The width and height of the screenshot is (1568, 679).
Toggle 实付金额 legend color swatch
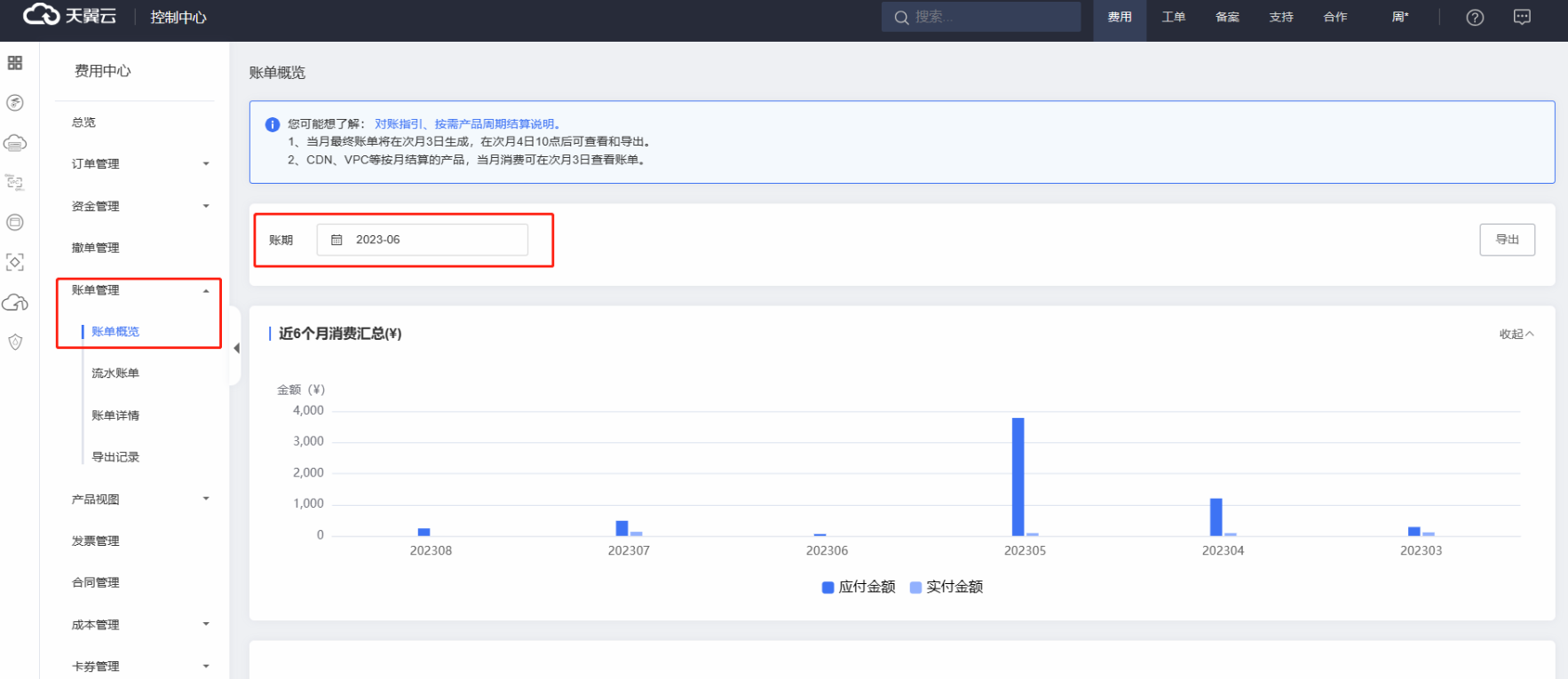pos(915,588)
